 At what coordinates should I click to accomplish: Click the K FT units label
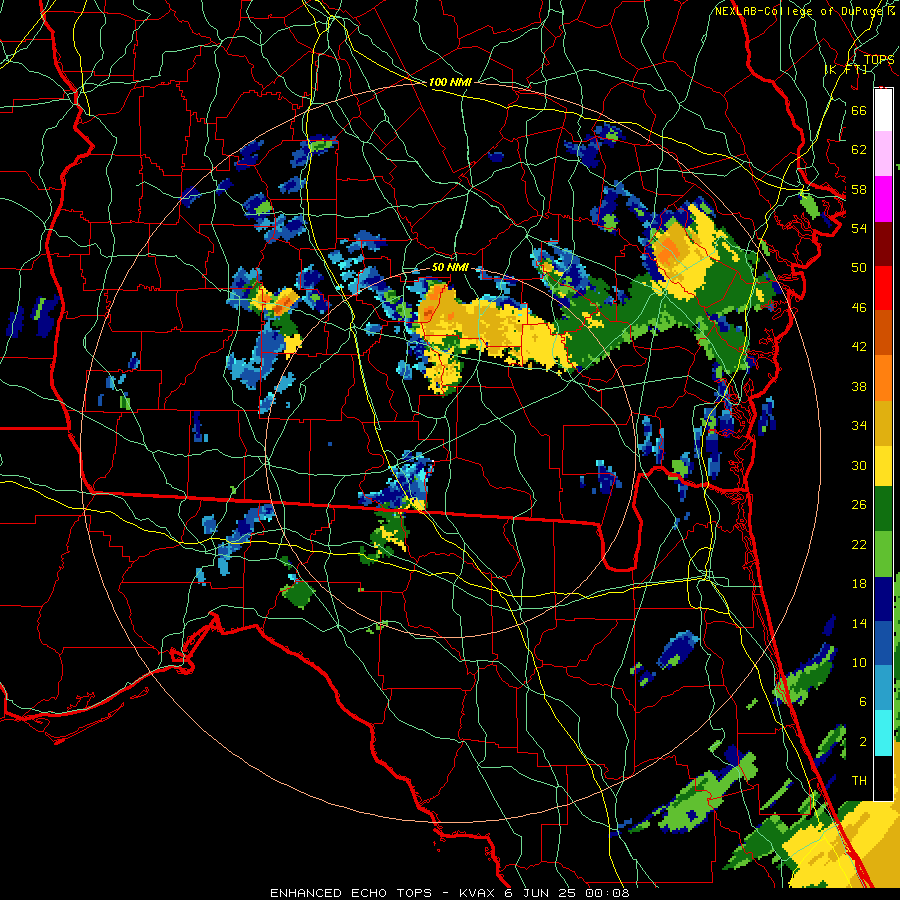tap(846, 69)
